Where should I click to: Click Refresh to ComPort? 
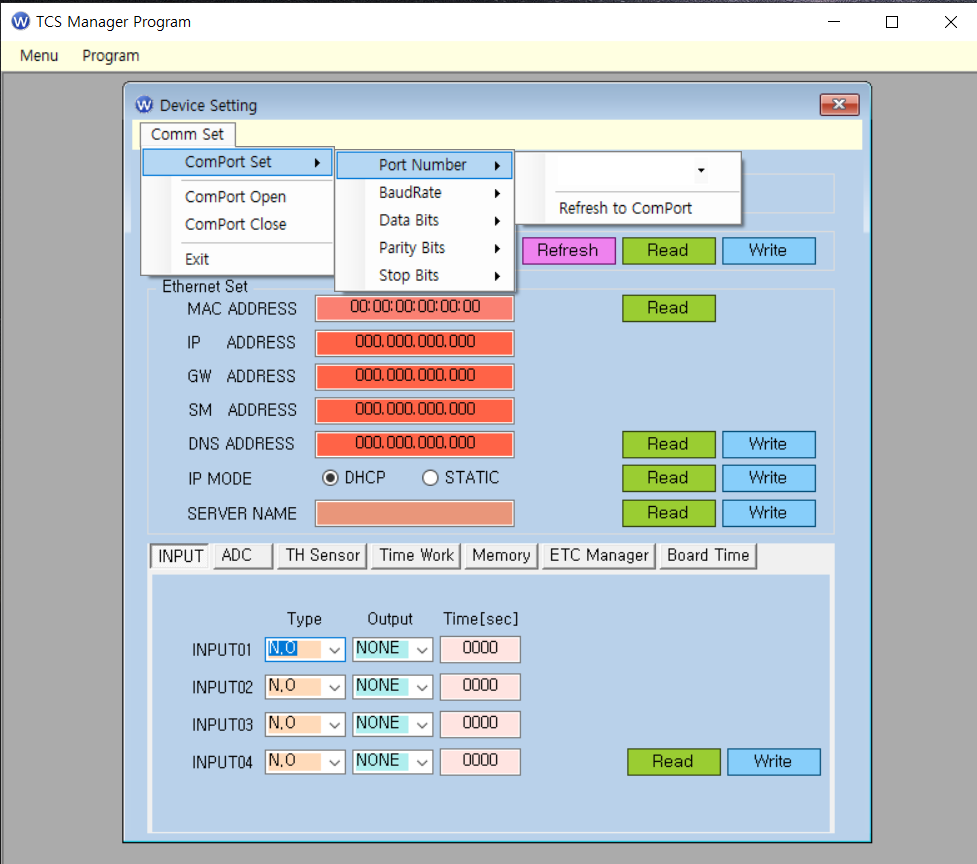pyautogui.click(x=628, y=208)
